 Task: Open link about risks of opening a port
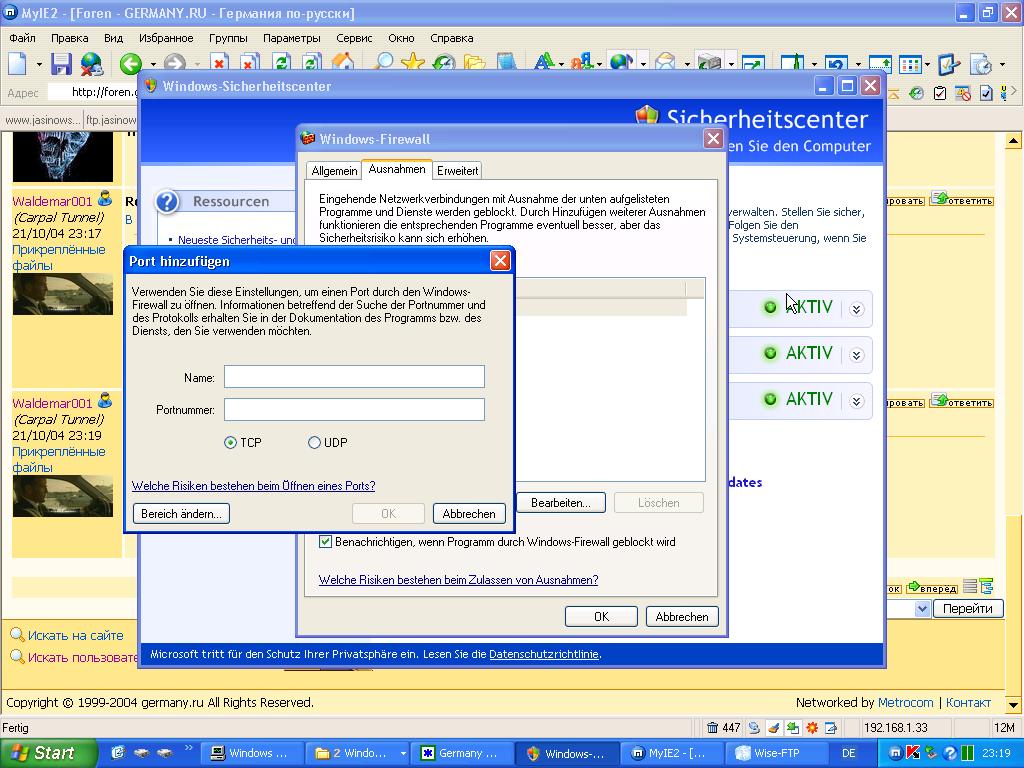(253, 486)
